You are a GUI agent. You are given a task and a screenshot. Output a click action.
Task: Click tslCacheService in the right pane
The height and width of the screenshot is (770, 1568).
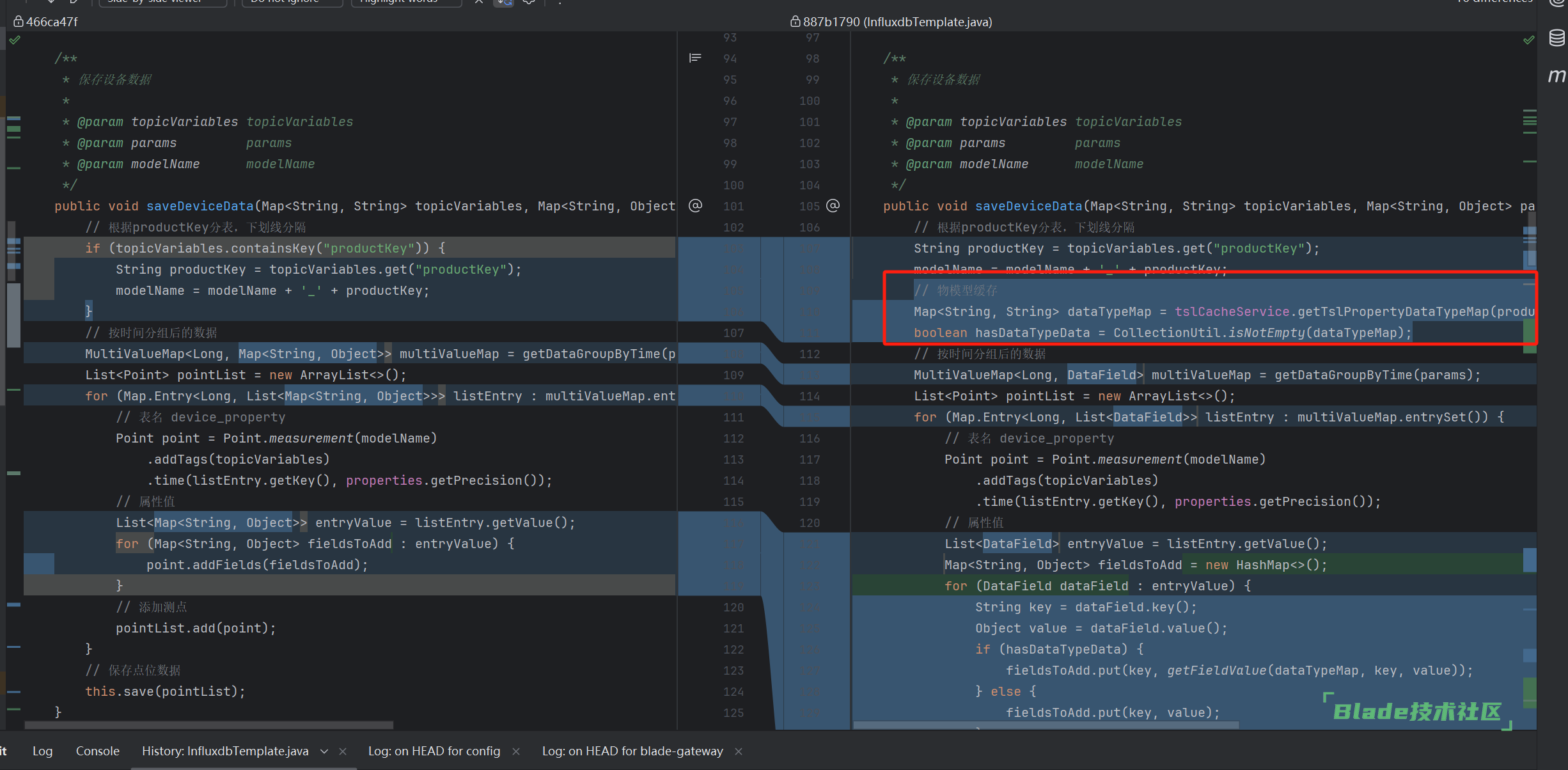coord(1232,311)
